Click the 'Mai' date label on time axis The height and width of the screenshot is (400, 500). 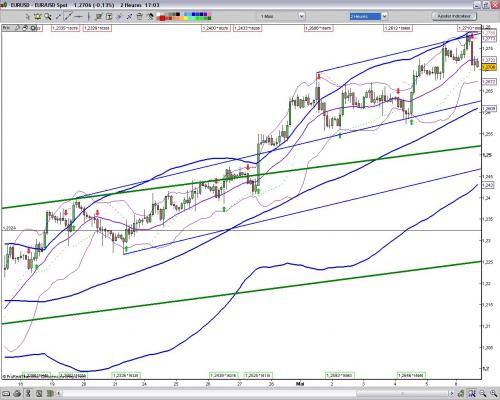300,384
